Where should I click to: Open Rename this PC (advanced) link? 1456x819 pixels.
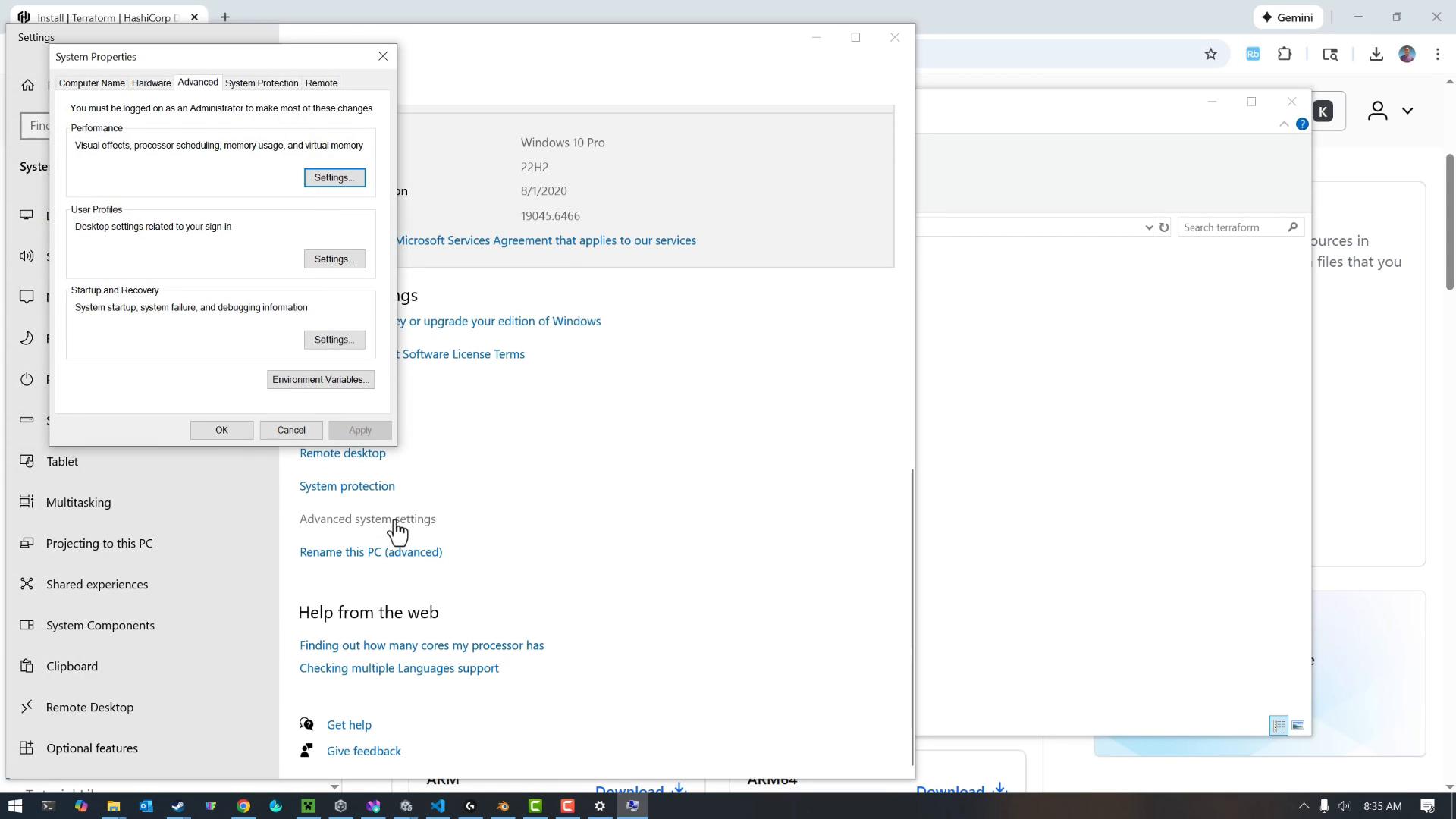coord(371,552)
